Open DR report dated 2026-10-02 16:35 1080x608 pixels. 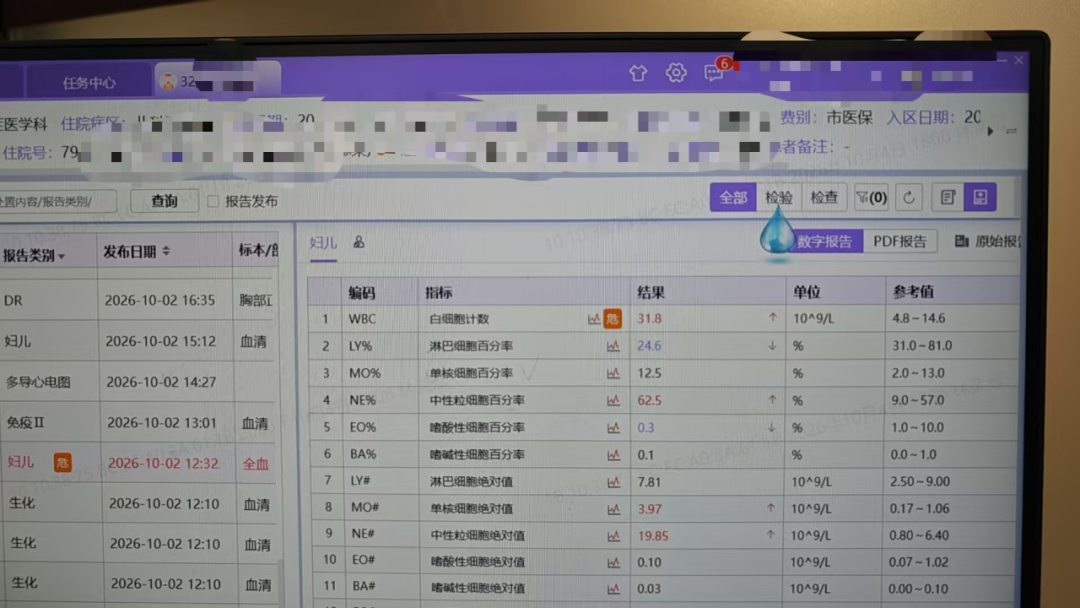coord(138,300)
